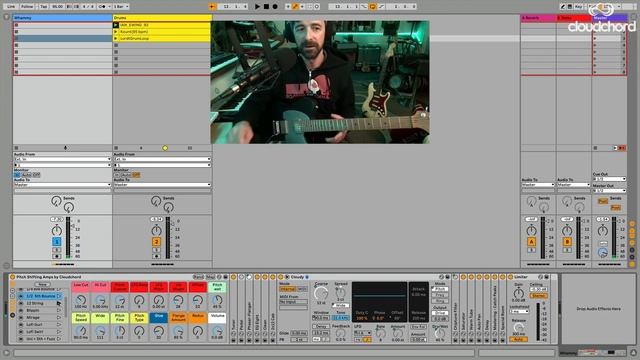Launch the first scene in Master track
Viewport: 640px width, 360px height.
(595, 25)
